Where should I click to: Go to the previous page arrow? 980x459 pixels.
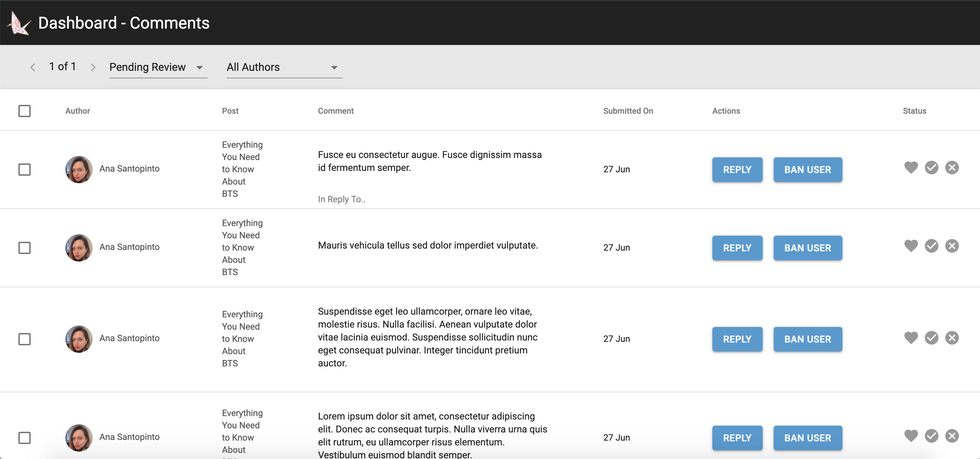(32, 67)
